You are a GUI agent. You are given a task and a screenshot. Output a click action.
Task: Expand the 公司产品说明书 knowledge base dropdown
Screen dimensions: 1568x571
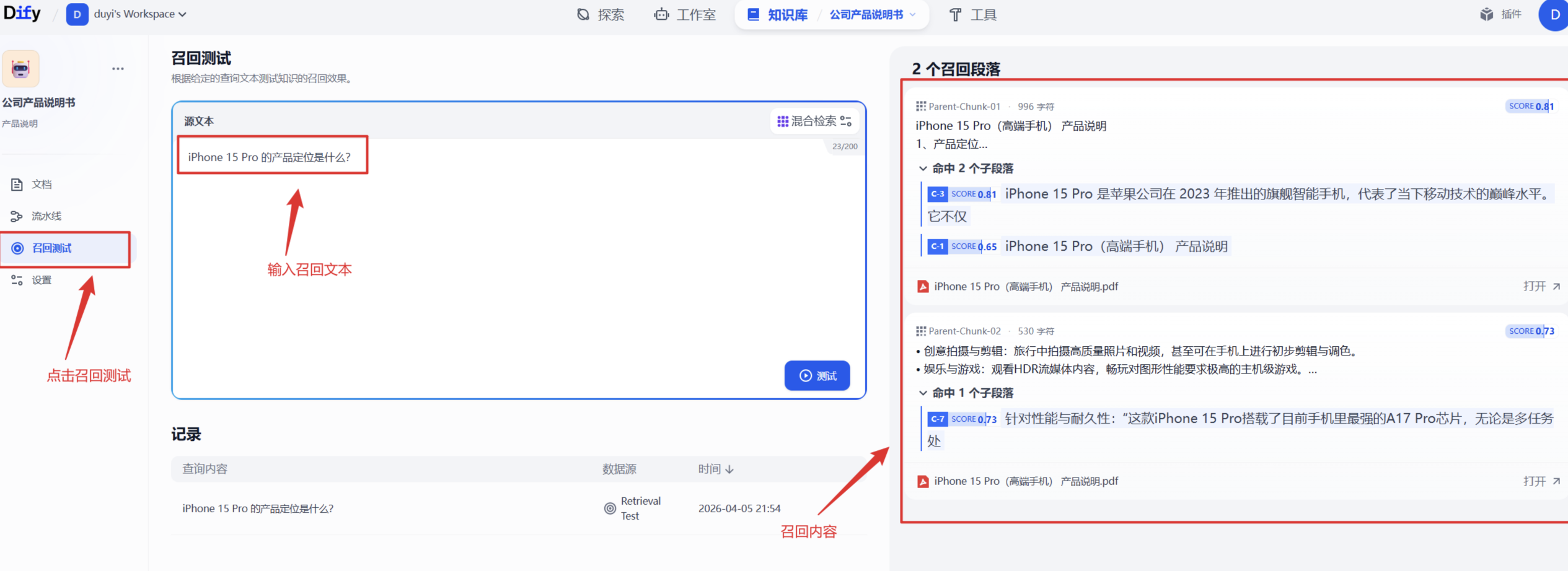(872, 14)
